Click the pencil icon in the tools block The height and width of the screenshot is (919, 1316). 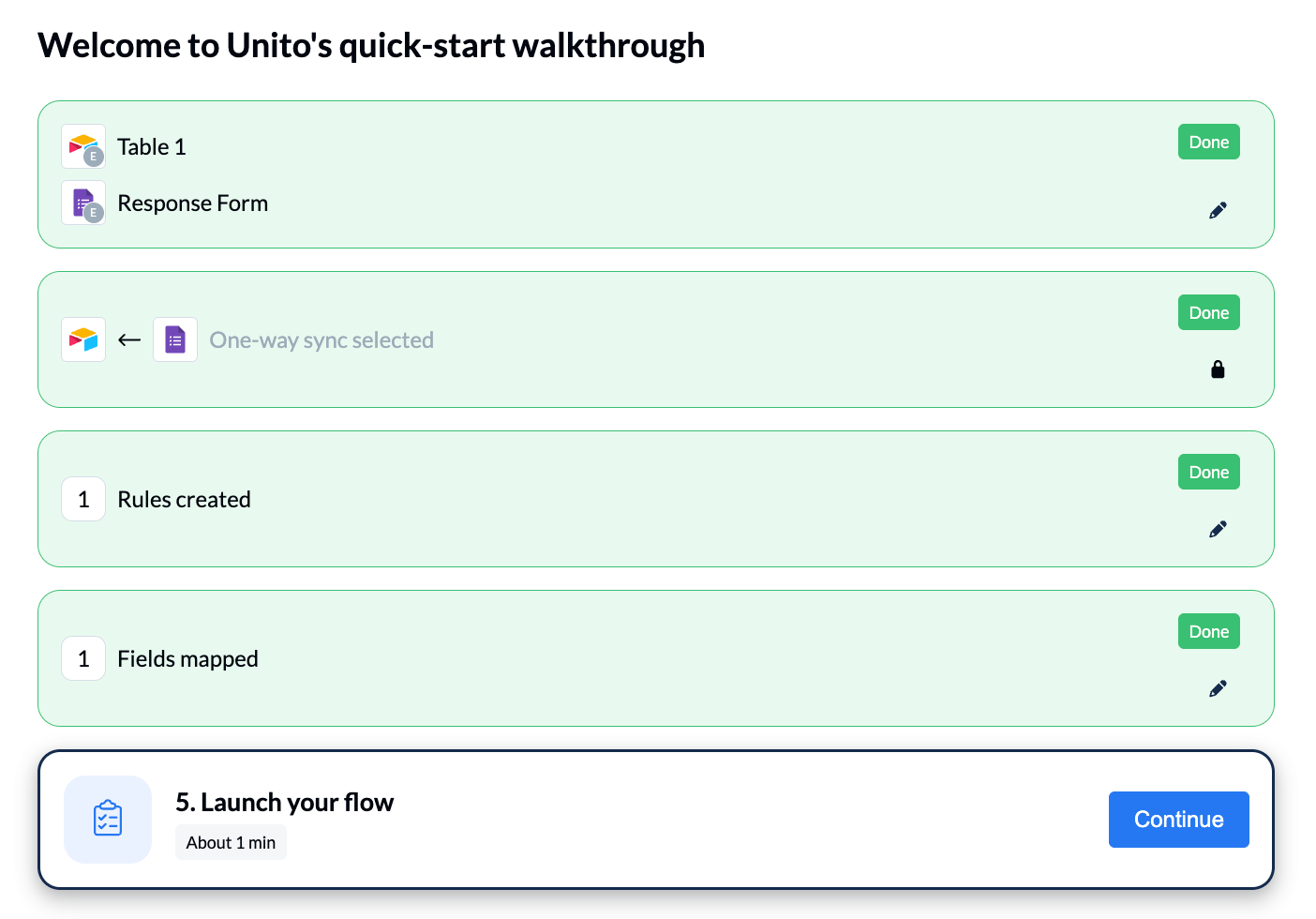pyautogui.click(x=1218, y=209)
